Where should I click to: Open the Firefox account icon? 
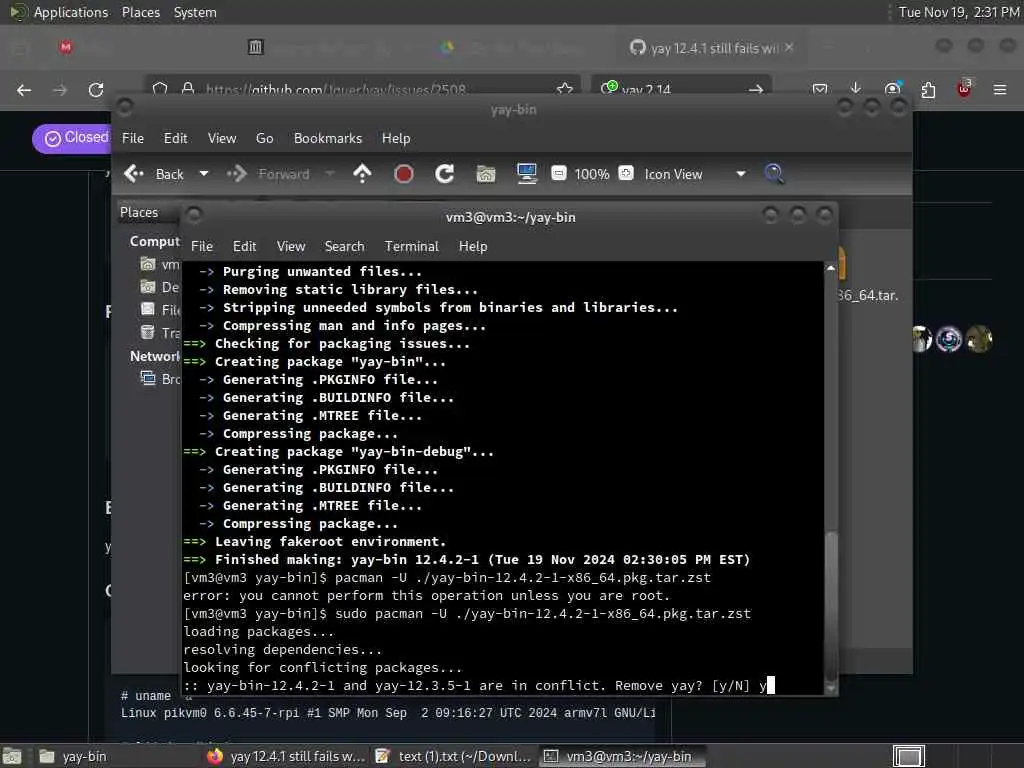(892, 89)
